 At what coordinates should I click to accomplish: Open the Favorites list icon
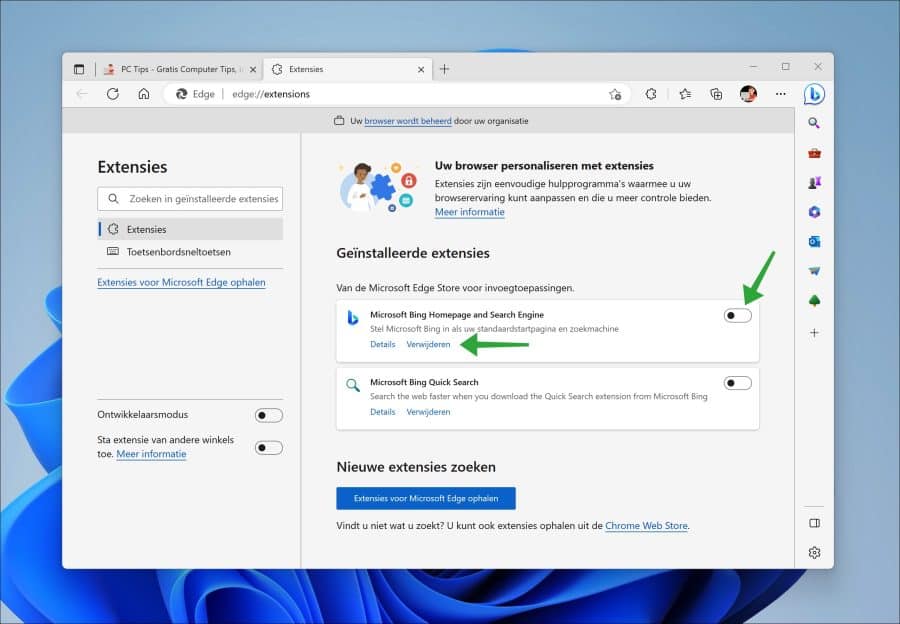pos(685,94)
